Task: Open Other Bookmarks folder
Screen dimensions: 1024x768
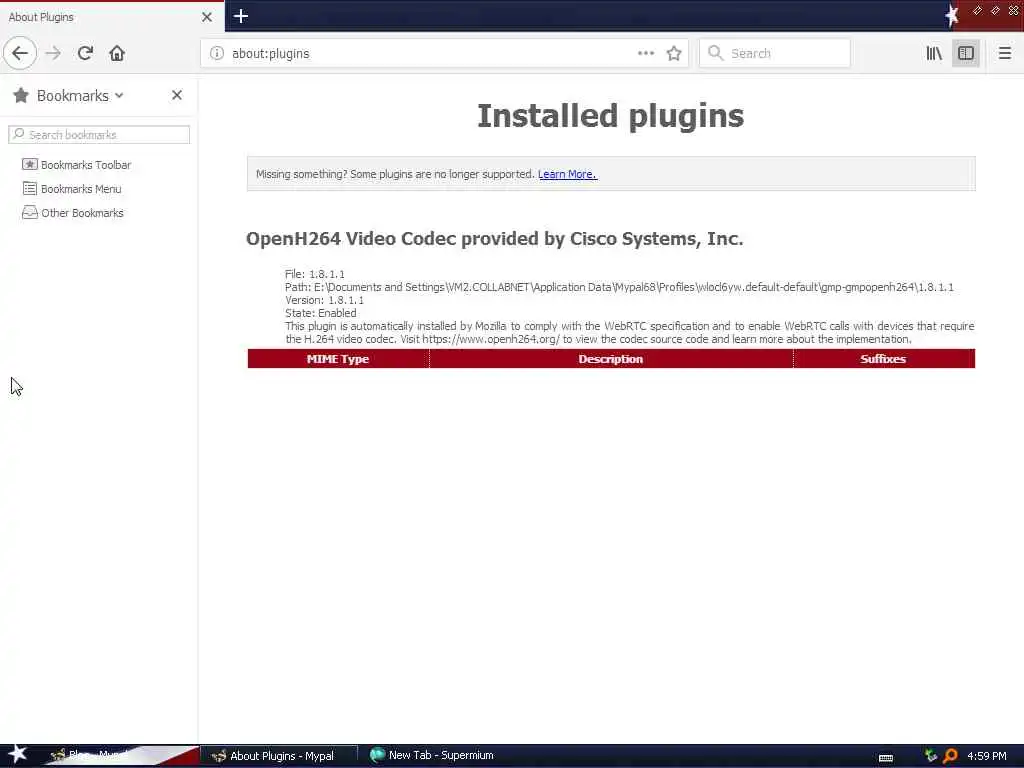Action: (82, 213)
